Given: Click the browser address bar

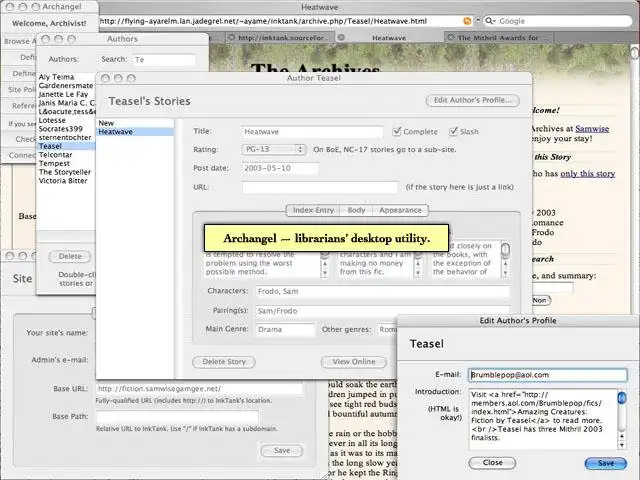Looking at the screenshot, I should click(281, 21).
